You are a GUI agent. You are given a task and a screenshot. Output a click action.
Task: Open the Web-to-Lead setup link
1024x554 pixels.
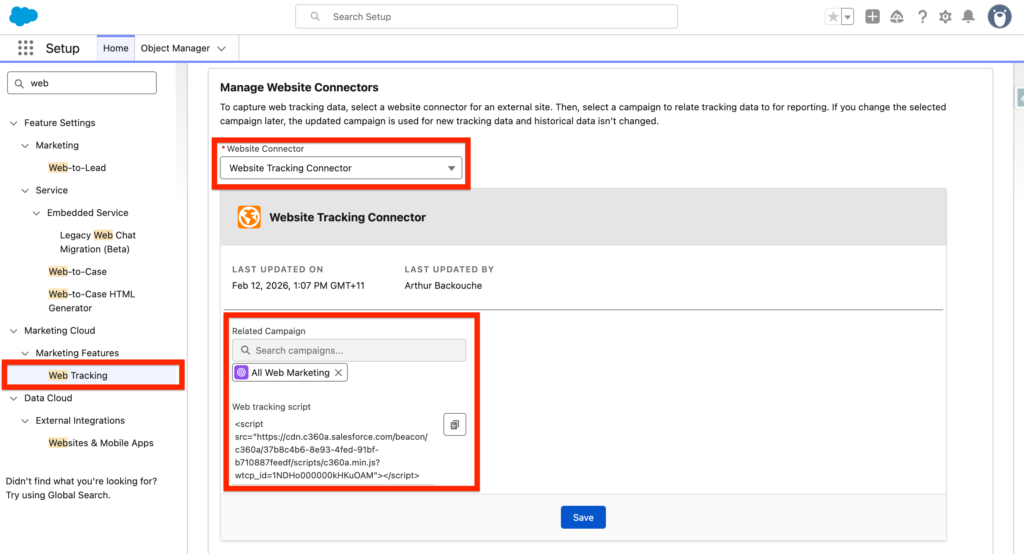(77, 168)
